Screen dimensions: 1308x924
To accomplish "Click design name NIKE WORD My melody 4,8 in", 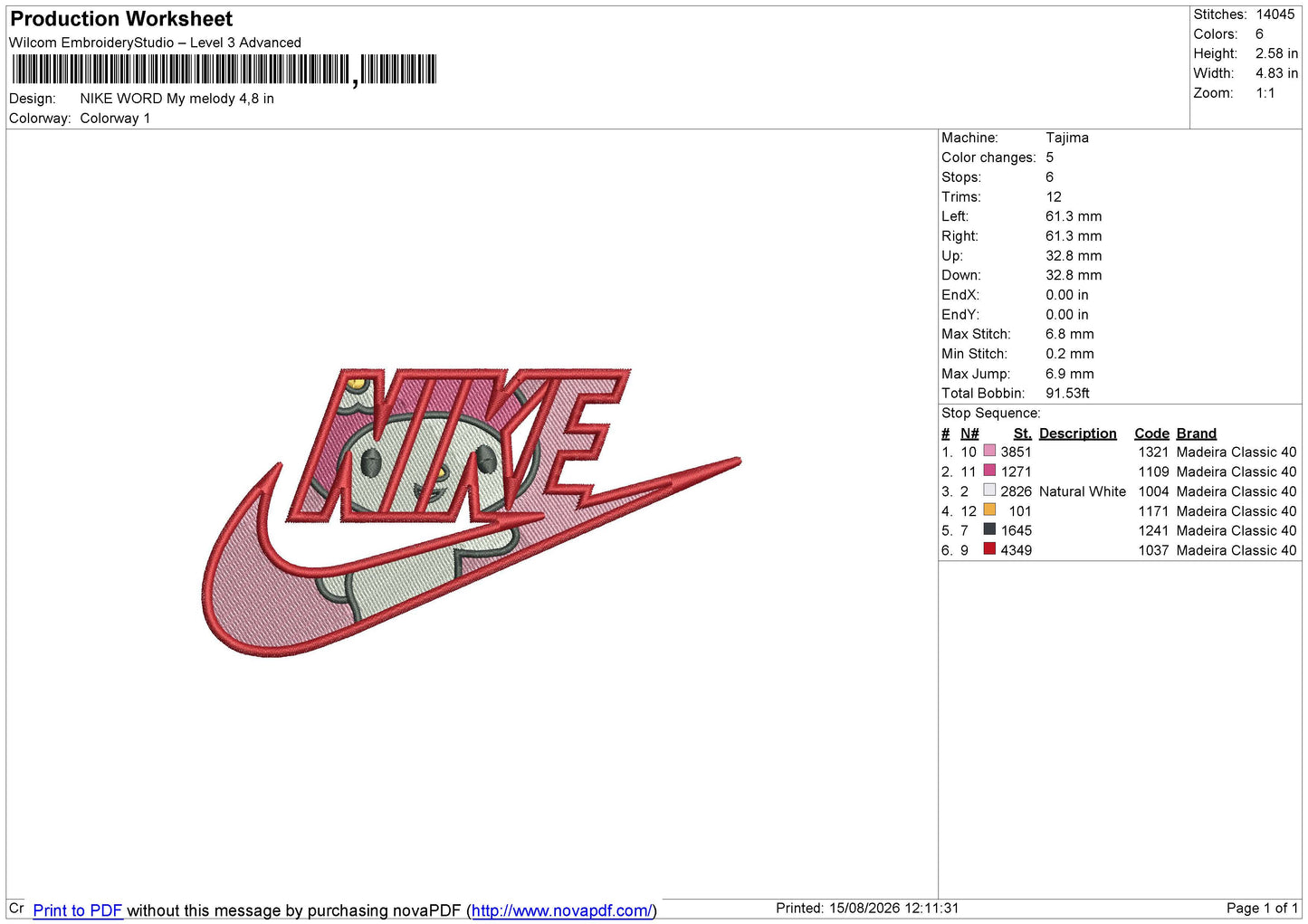I will [x=177, y=99].
